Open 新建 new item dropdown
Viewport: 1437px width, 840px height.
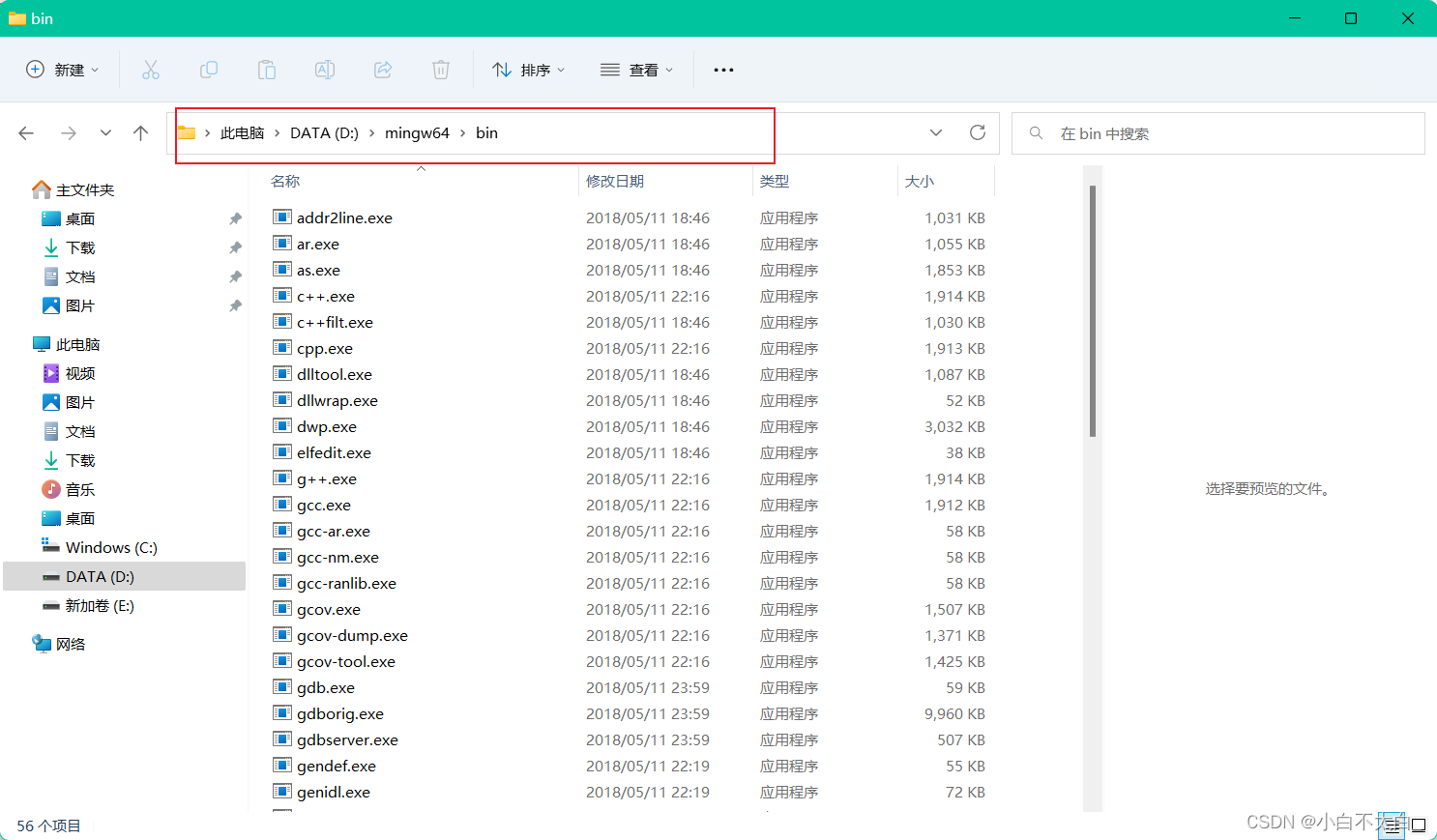pos(62,70)
